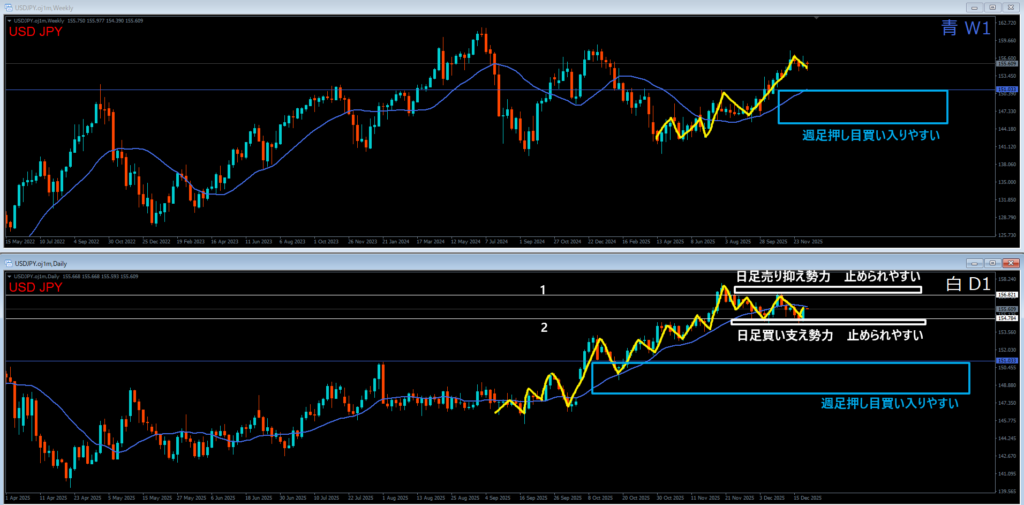Click the 白 D1 label on Daily chart
The width and height of the screenshot is (1024, 505).
click(x=966, y=286)
